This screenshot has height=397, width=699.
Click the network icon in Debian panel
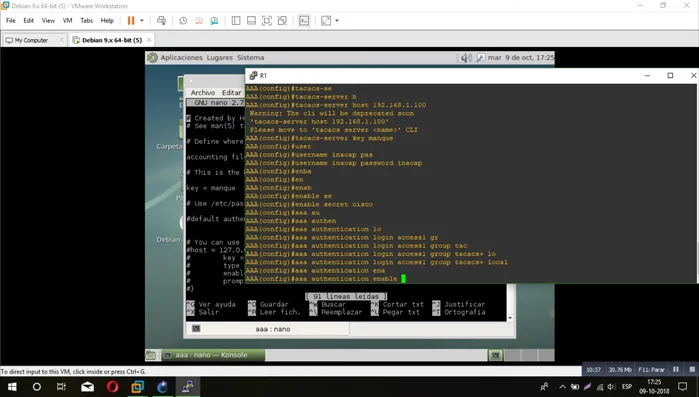click(x=481, y=57)
